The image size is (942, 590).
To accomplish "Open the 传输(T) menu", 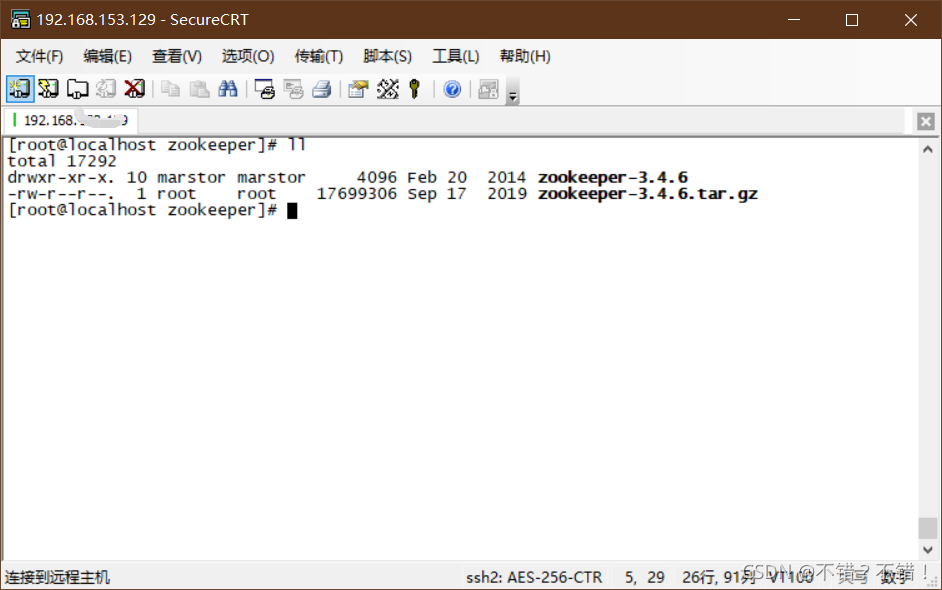I will (318, 56).
